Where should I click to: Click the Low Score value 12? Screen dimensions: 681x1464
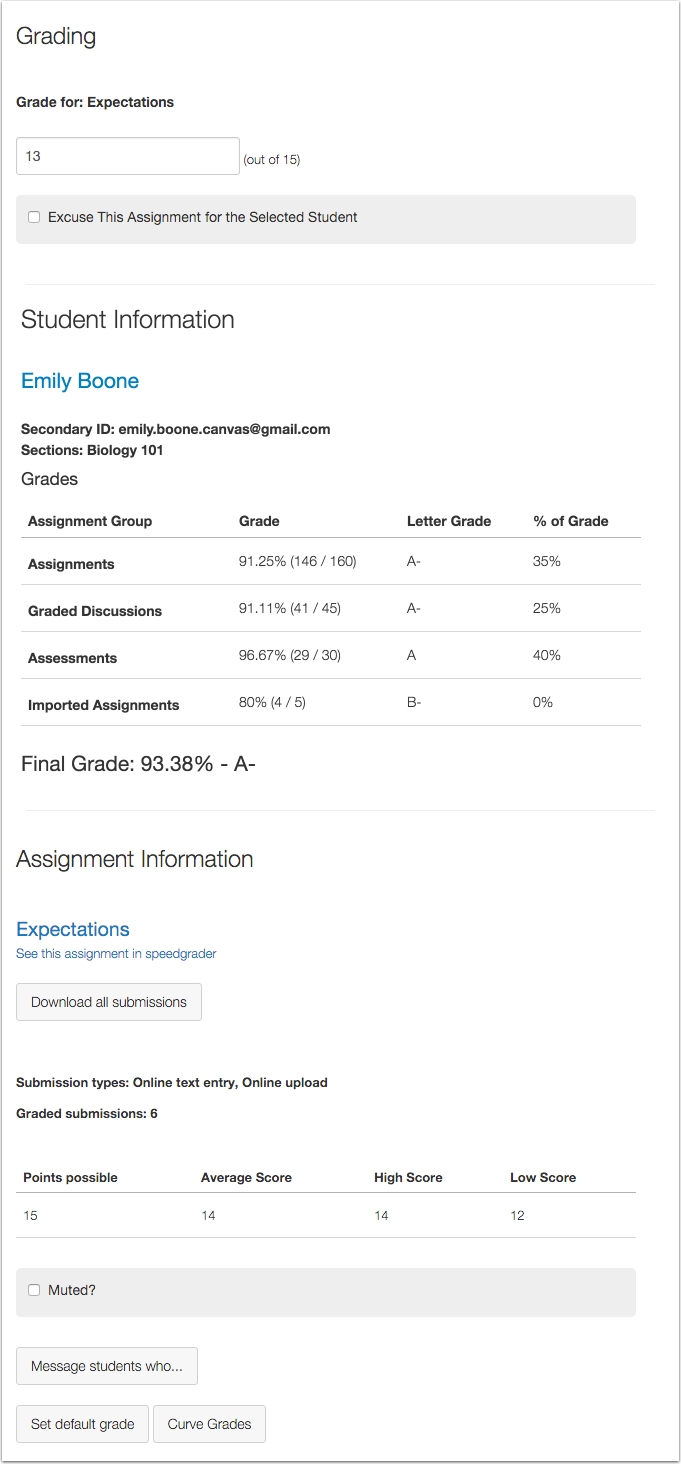point(517,1216)
